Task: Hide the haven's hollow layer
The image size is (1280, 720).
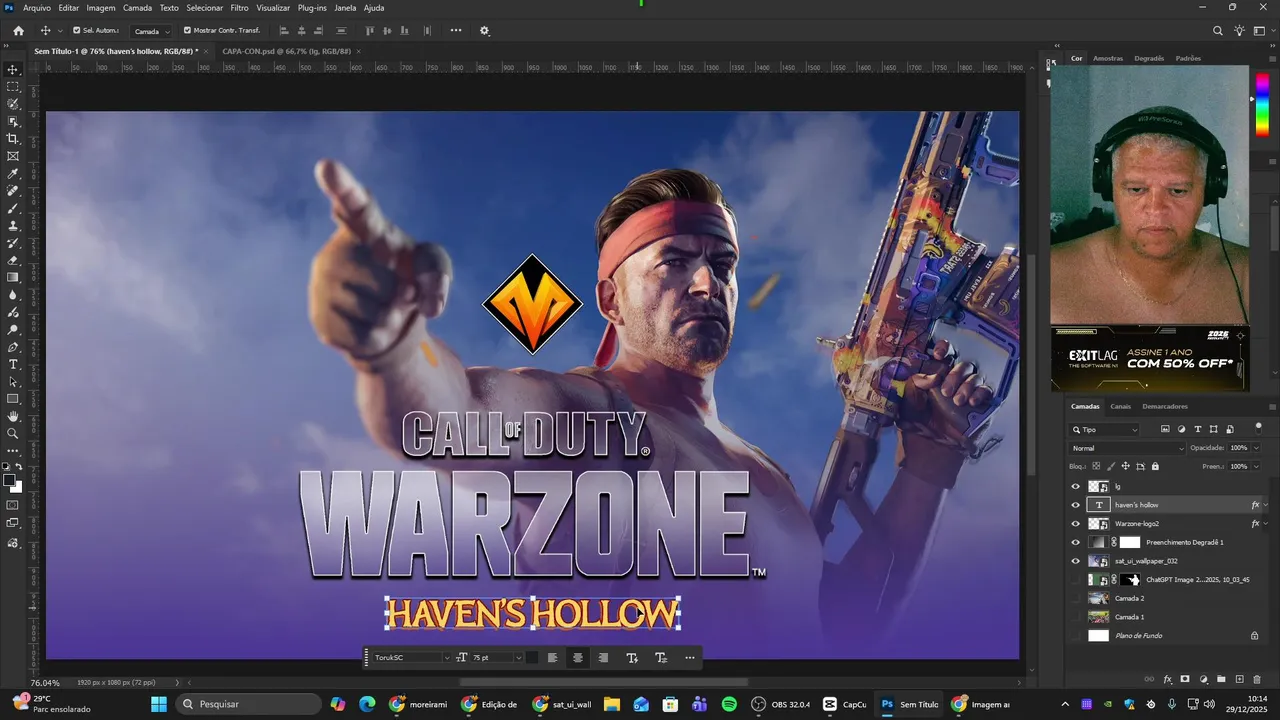Action: click(1076, 505)
